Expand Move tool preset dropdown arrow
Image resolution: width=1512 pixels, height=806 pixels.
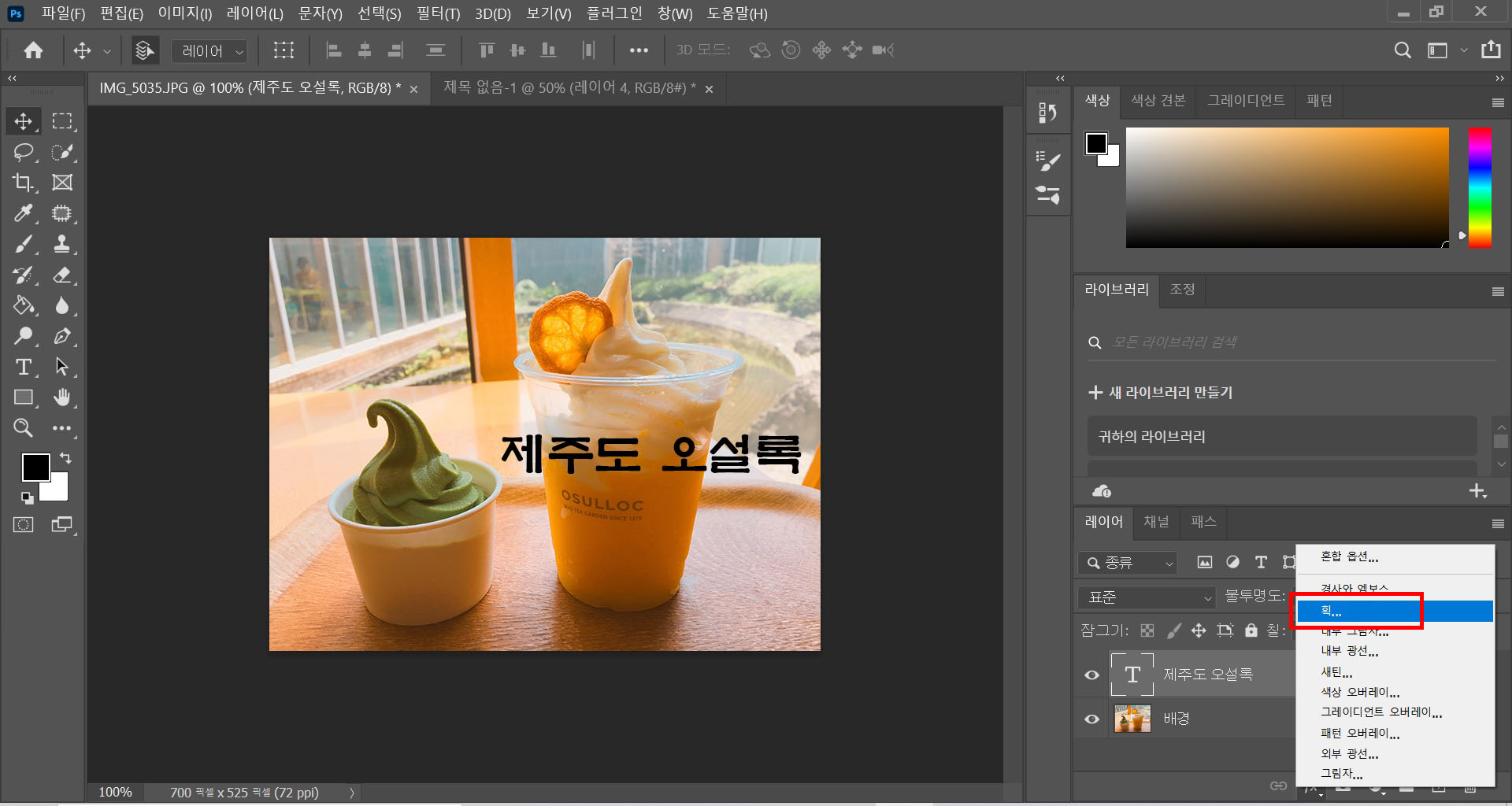pos(107,51)
